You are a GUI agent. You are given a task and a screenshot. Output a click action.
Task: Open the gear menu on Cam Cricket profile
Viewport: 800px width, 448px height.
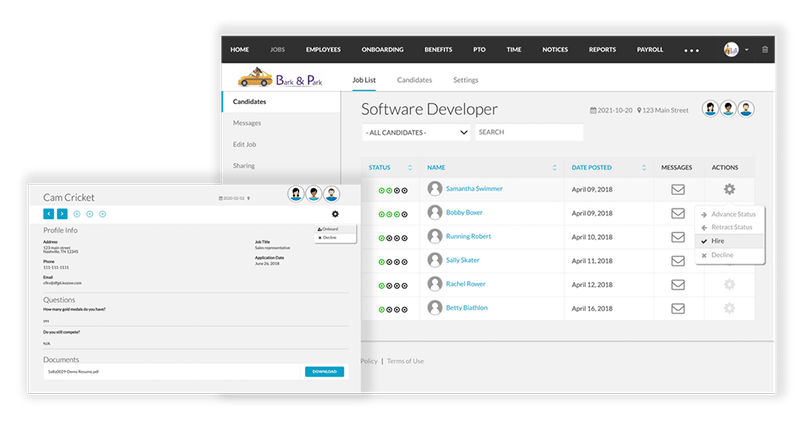[335, 214]
